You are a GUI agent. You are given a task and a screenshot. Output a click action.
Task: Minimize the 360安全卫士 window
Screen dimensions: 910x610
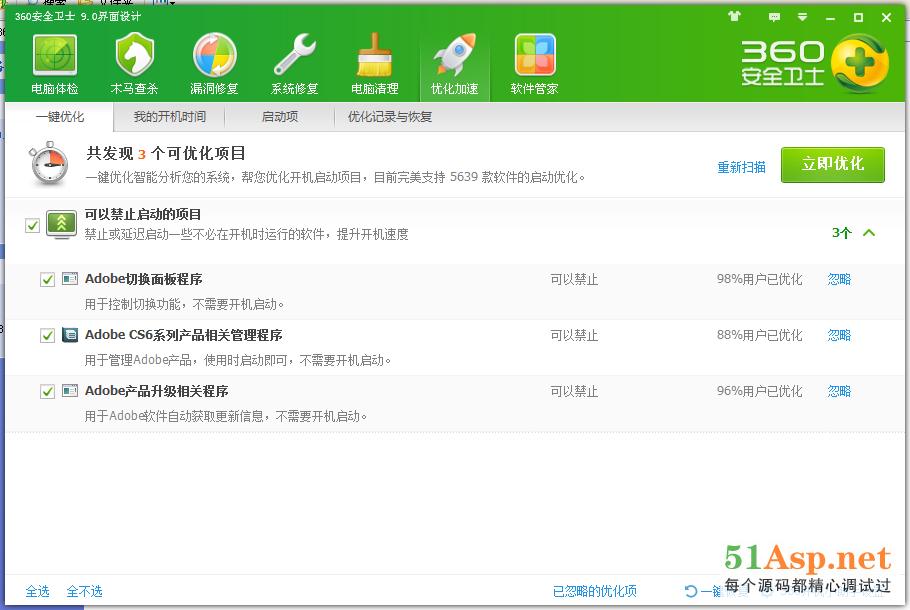(x=830, y=17)
